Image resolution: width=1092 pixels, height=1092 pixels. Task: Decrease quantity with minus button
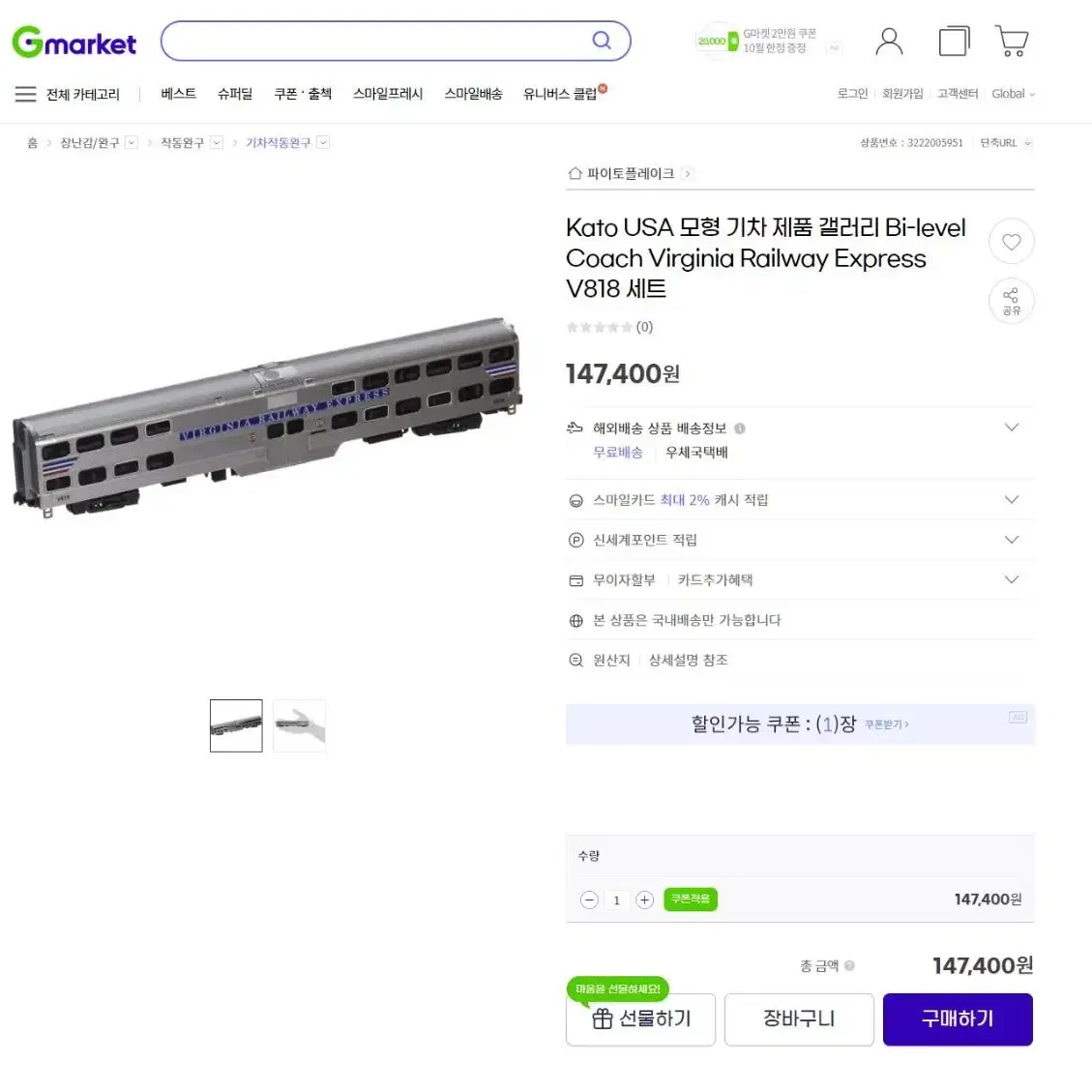tap(589, 900)
